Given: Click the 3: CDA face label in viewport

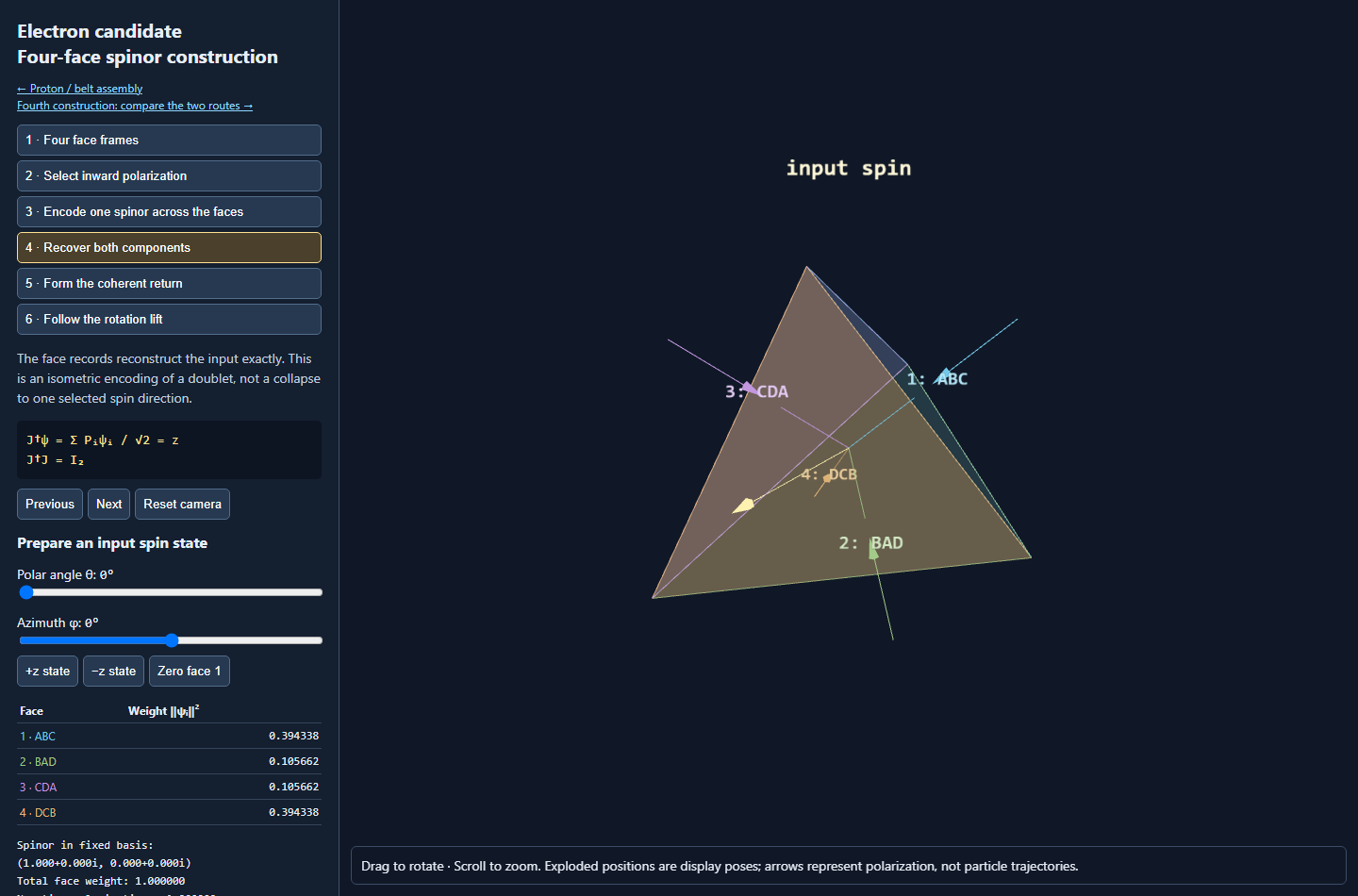Looking at the screenshot, I should point(756,391).
